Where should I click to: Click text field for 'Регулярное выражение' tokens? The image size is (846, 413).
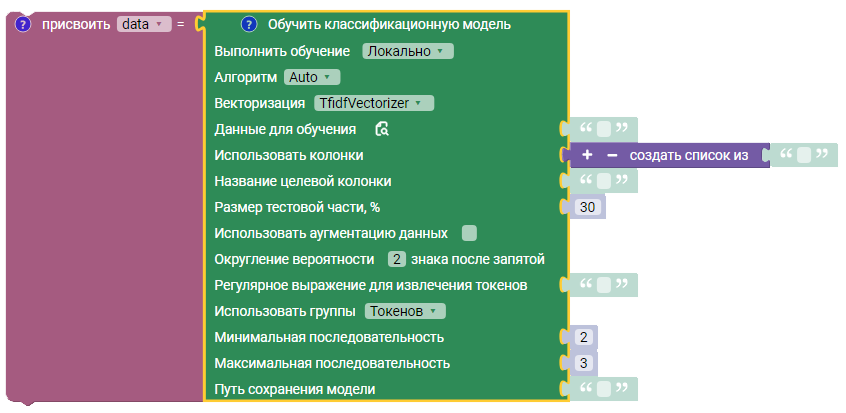coord(604,285)
